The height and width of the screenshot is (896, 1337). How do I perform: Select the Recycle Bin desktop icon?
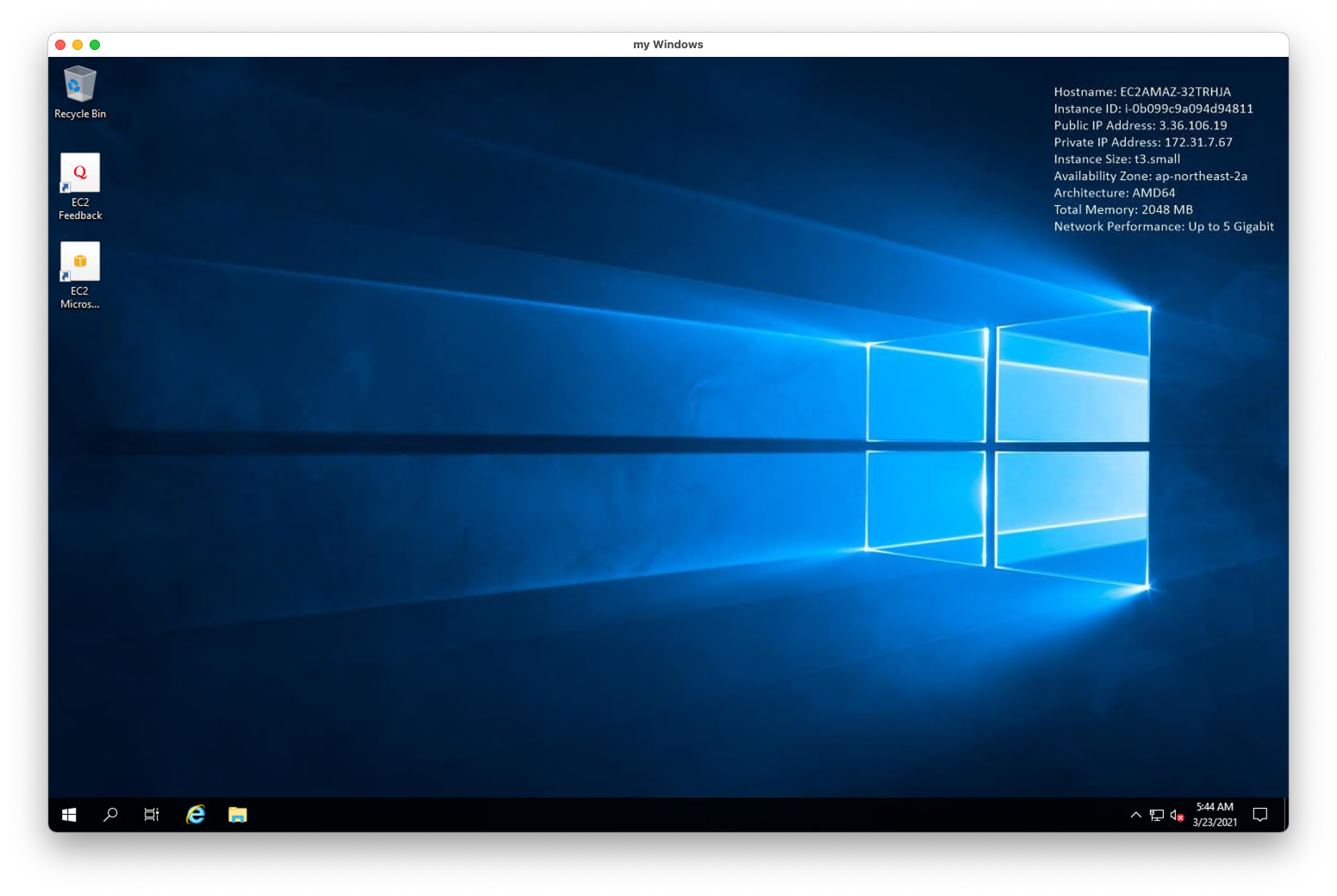(80, 92)
